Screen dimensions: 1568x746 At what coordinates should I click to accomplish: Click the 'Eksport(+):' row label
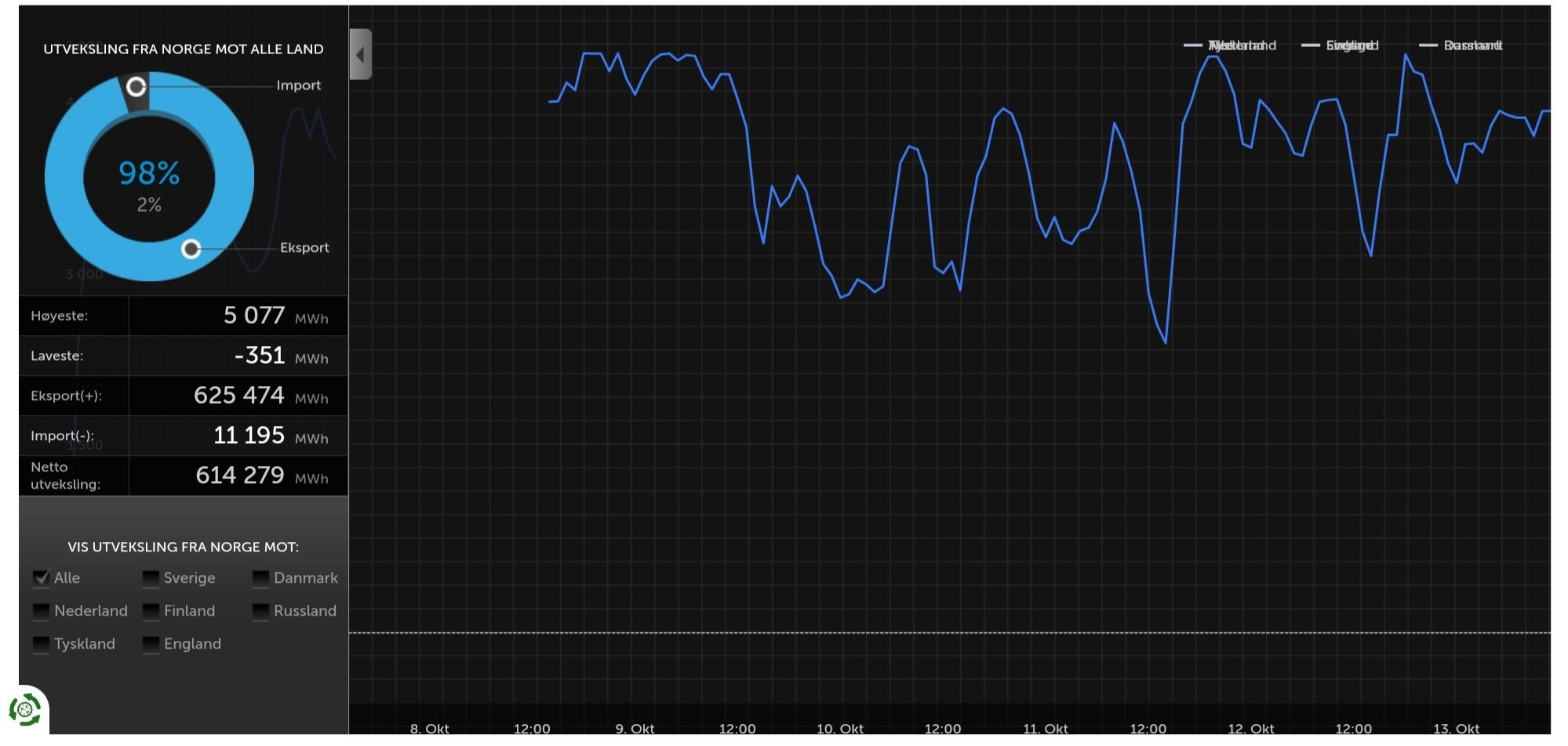point(67,395)
